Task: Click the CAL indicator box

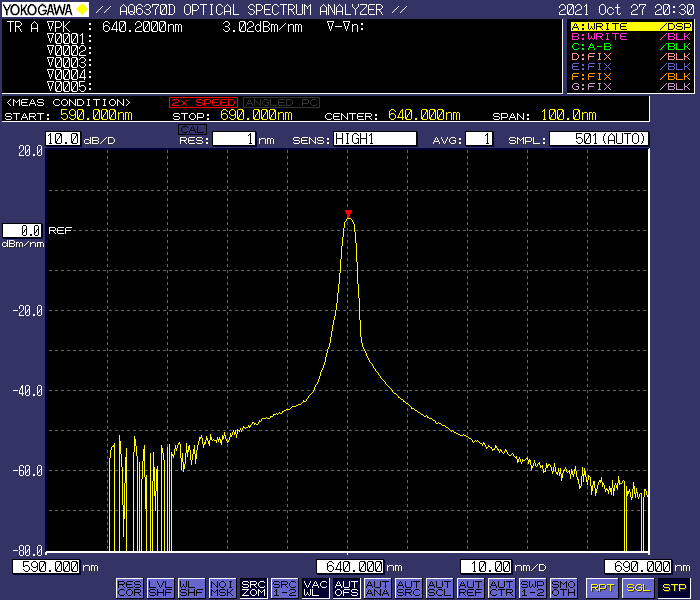Action: (192, 129)
